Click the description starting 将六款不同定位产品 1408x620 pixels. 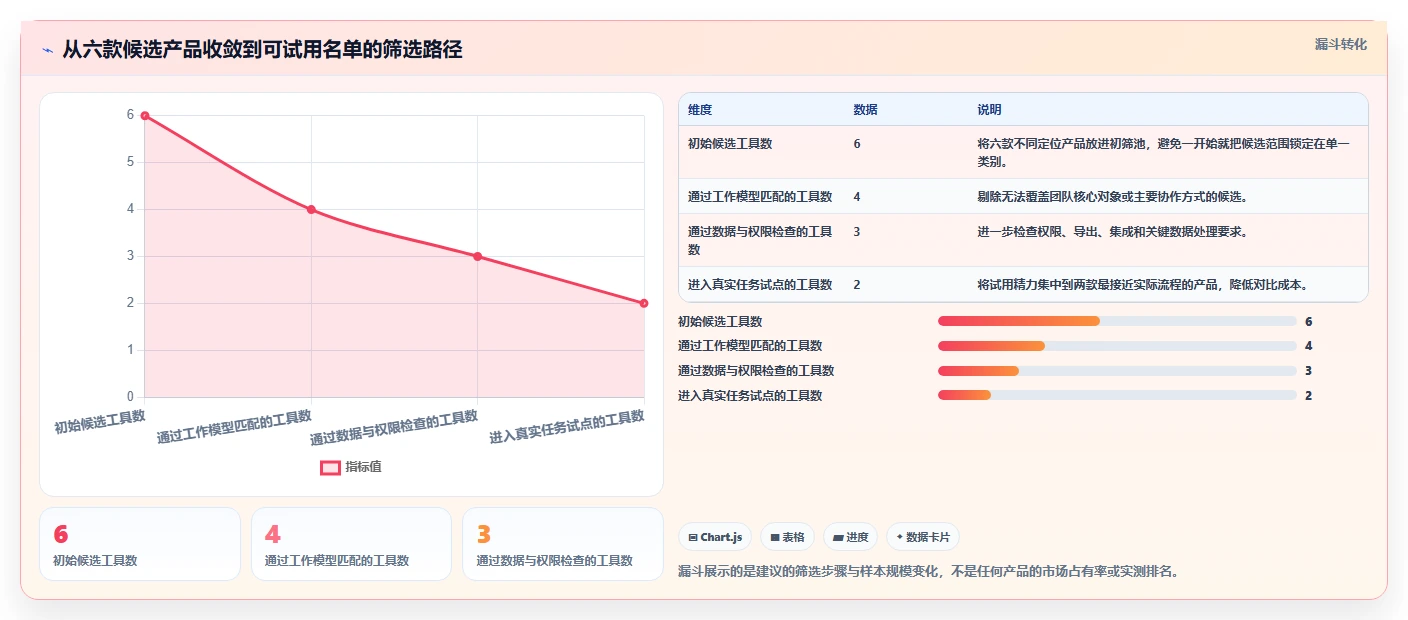pos(1164,152)
